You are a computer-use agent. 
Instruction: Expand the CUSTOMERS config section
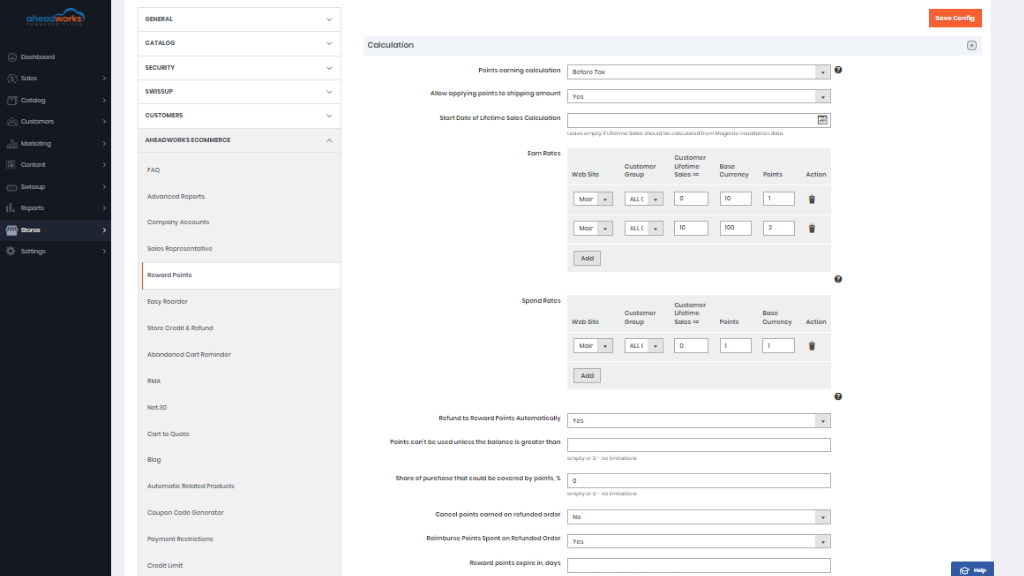tap(239, 116)
